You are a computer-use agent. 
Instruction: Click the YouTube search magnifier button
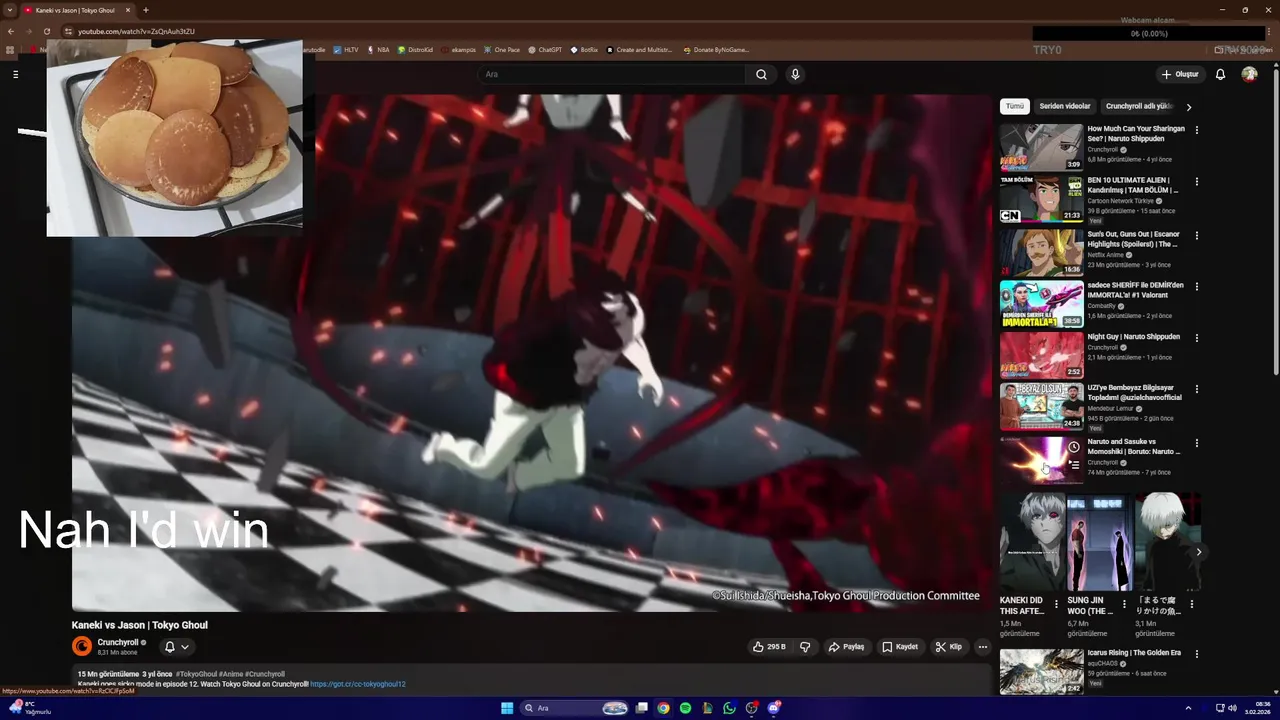coord(761,74)
